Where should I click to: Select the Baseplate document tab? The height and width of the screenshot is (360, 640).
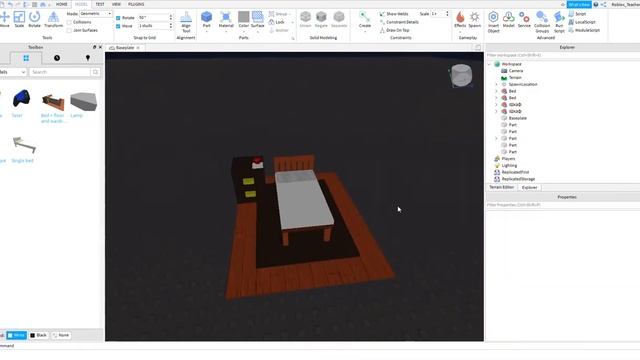[x=124, y=48]
